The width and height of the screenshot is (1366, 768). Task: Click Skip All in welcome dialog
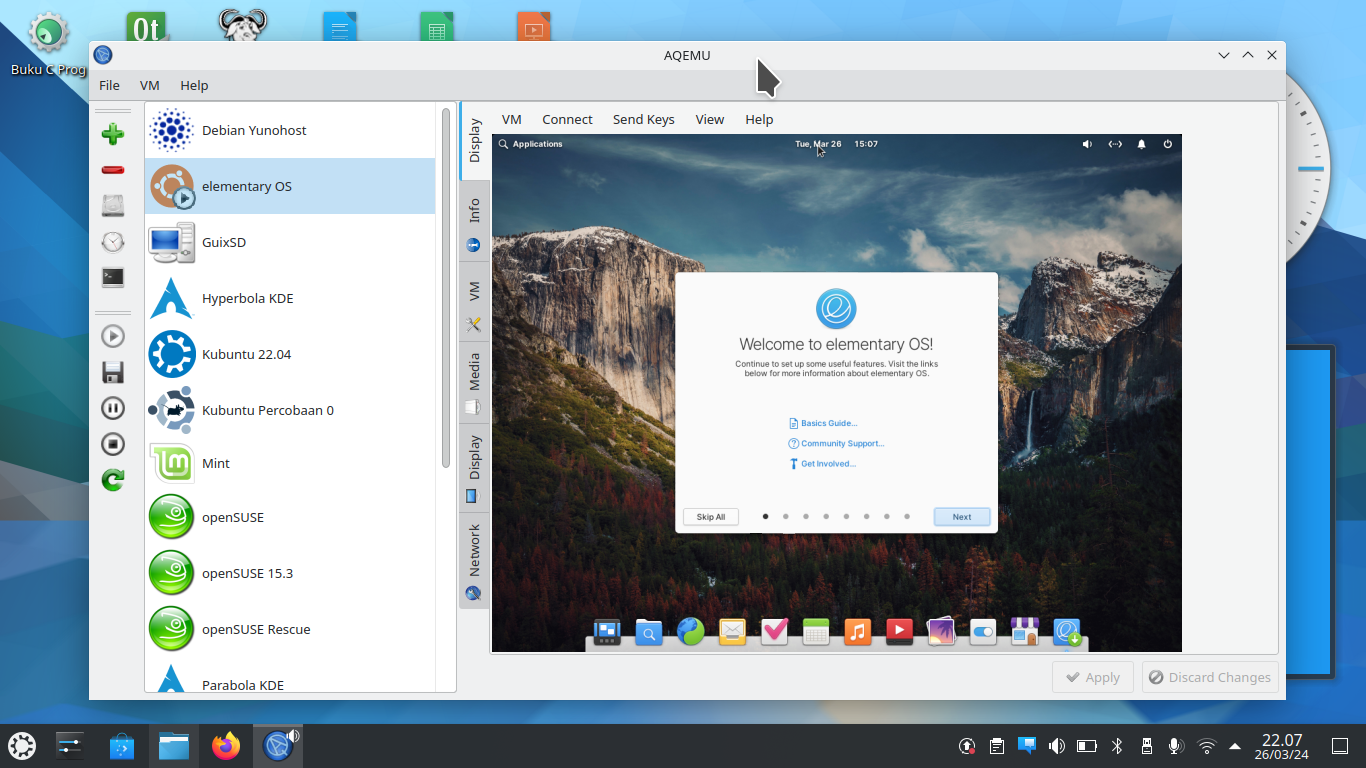click(x=711, y=517)
